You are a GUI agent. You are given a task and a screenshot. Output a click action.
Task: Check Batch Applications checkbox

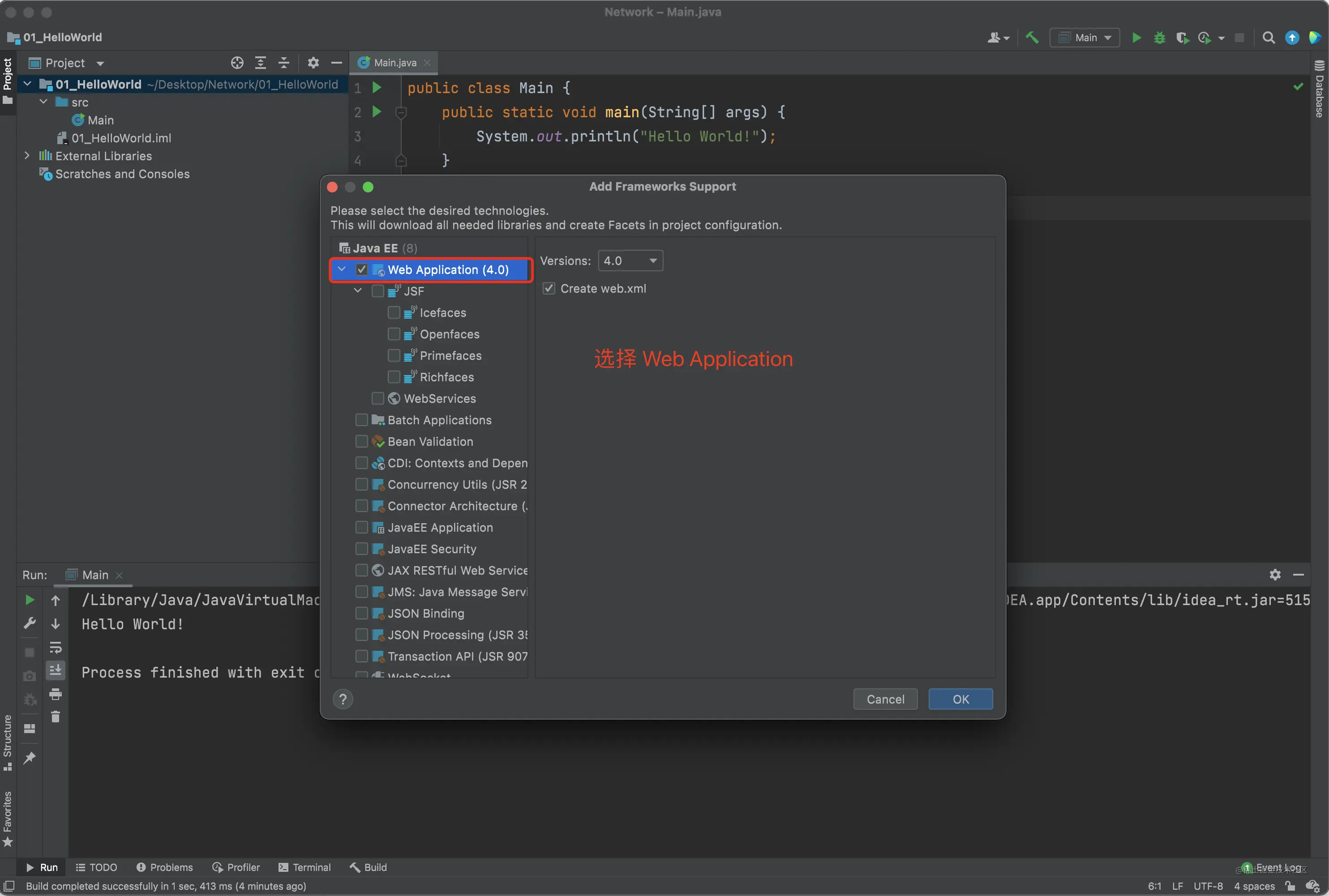tap(362, 420)
